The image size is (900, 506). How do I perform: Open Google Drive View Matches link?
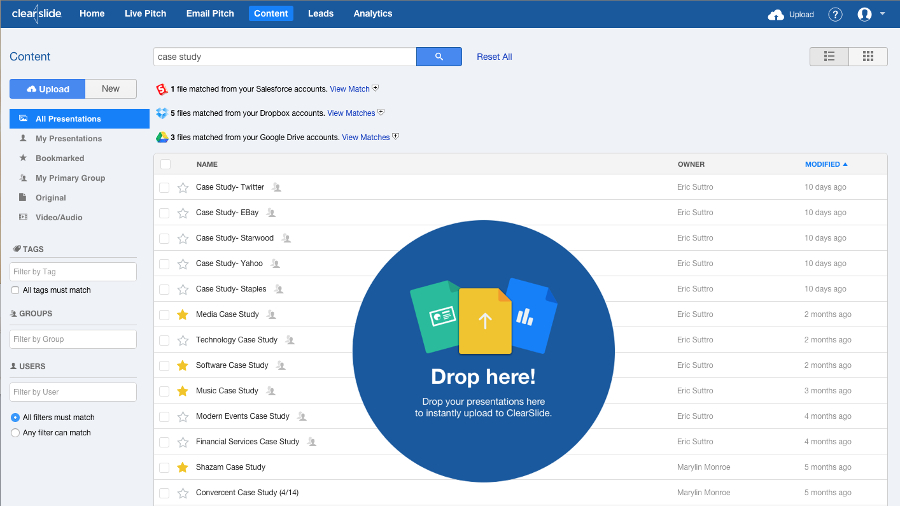coord(366,137)
